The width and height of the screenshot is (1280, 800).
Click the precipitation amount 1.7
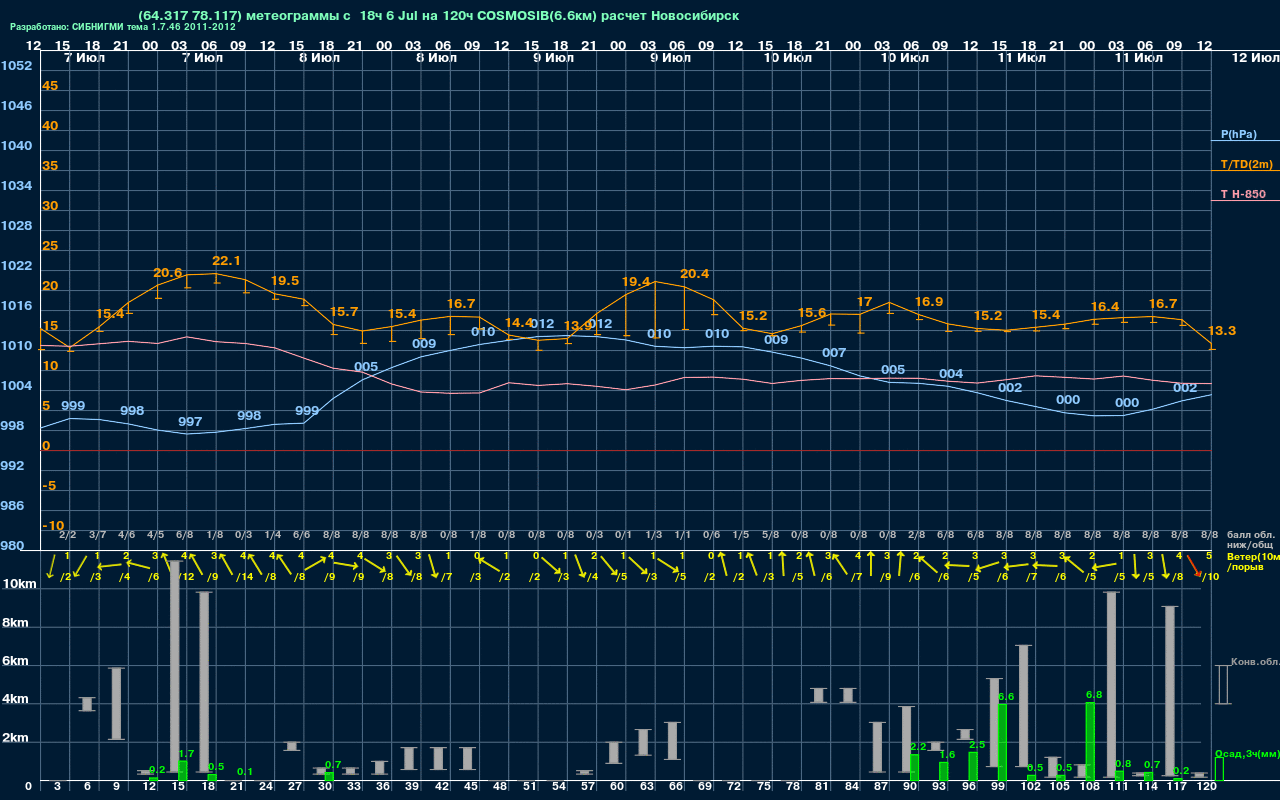tap(186, 754)
